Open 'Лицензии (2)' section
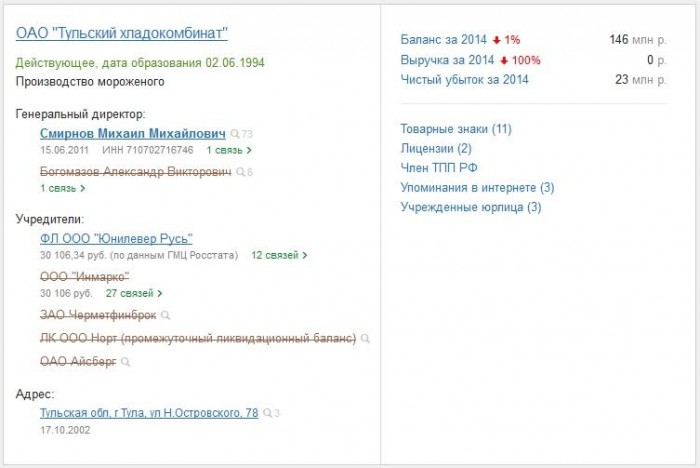Screen dimensions: 700x468 click(x=436, y=148)
